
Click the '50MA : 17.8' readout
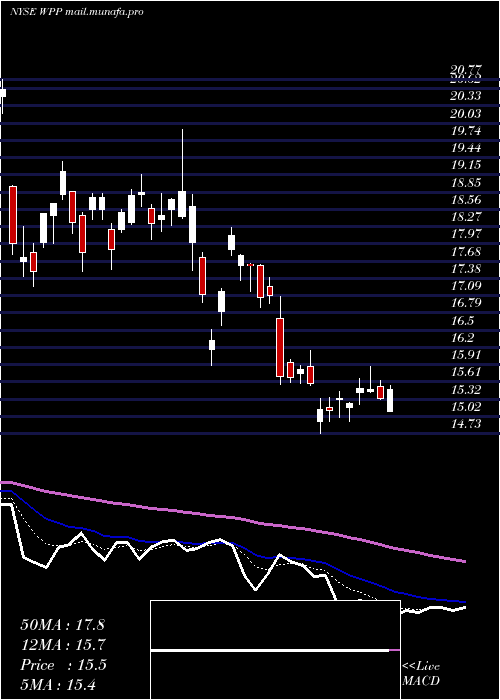[62, 625]
